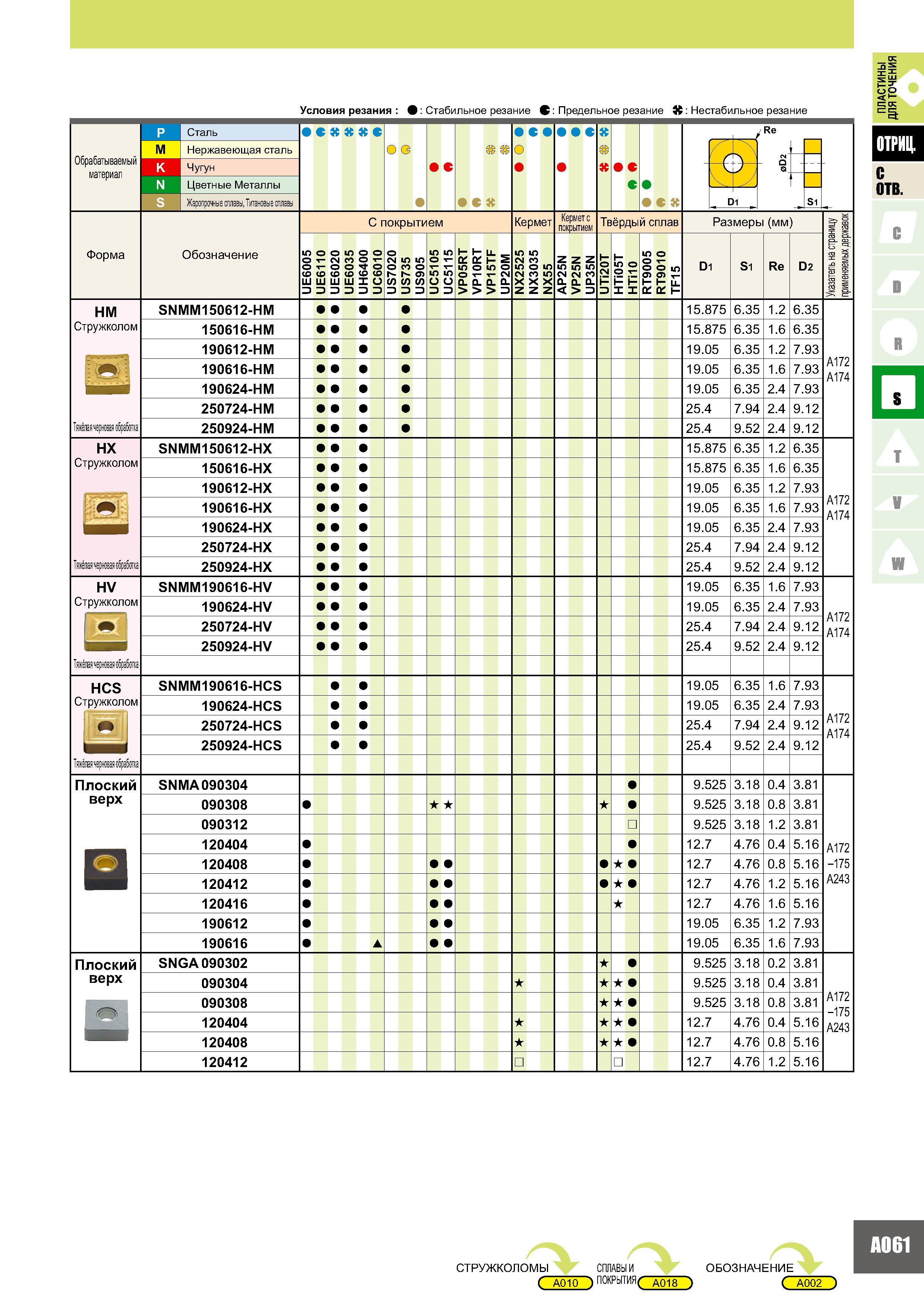Select designation SNMM150612-HM
Image resolution: width=924 pixels, height=1307 pixels.
216,310
